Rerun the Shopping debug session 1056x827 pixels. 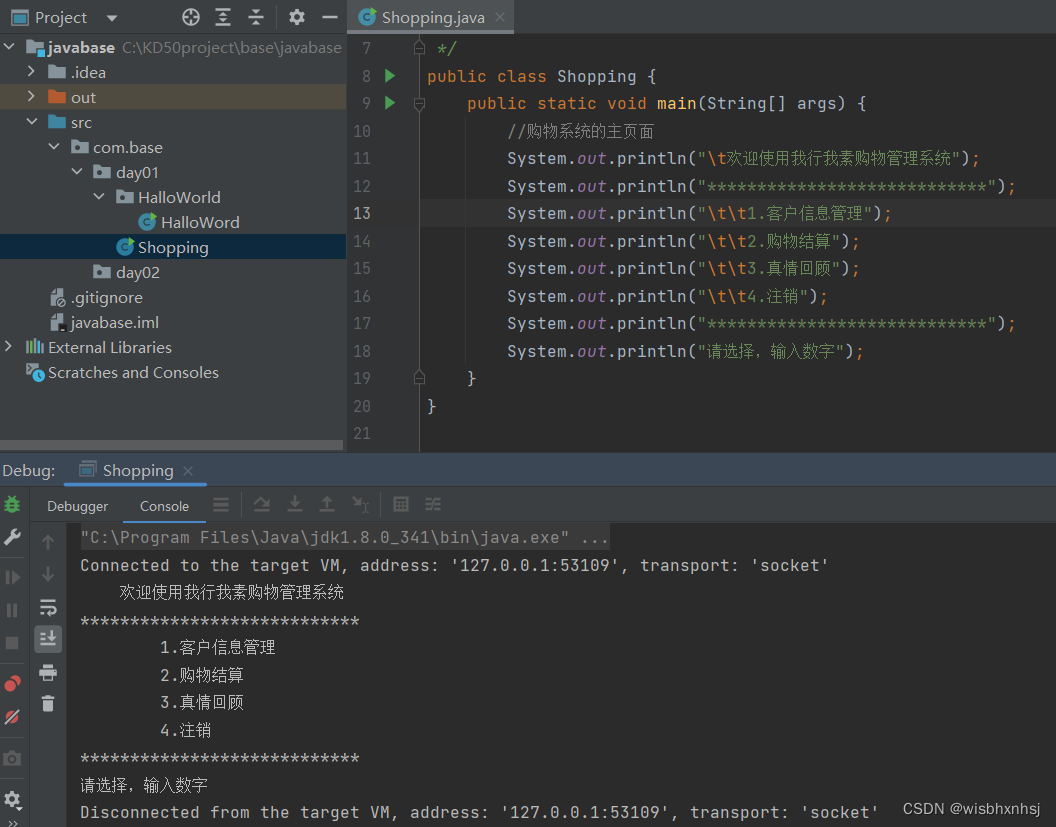click(x=12, y=505)
